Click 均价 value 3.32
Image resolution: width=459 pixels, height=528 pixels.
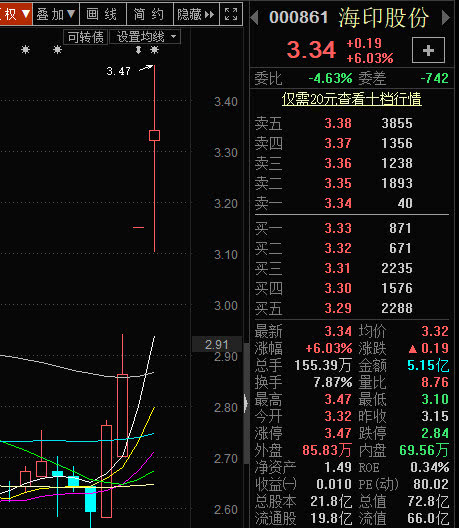tap(435, 331)
